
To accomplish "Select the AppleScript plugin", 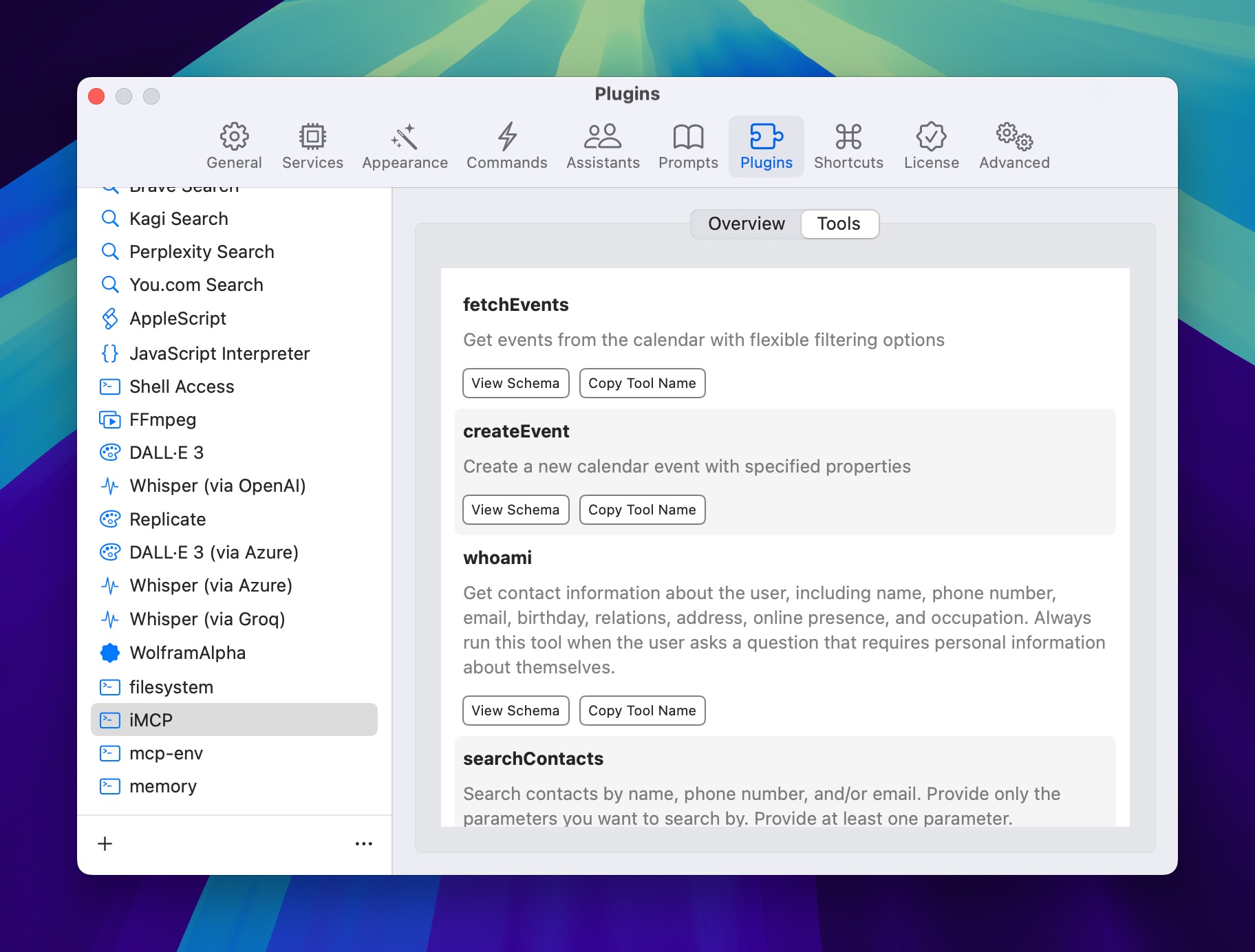I will click(234, 318).
